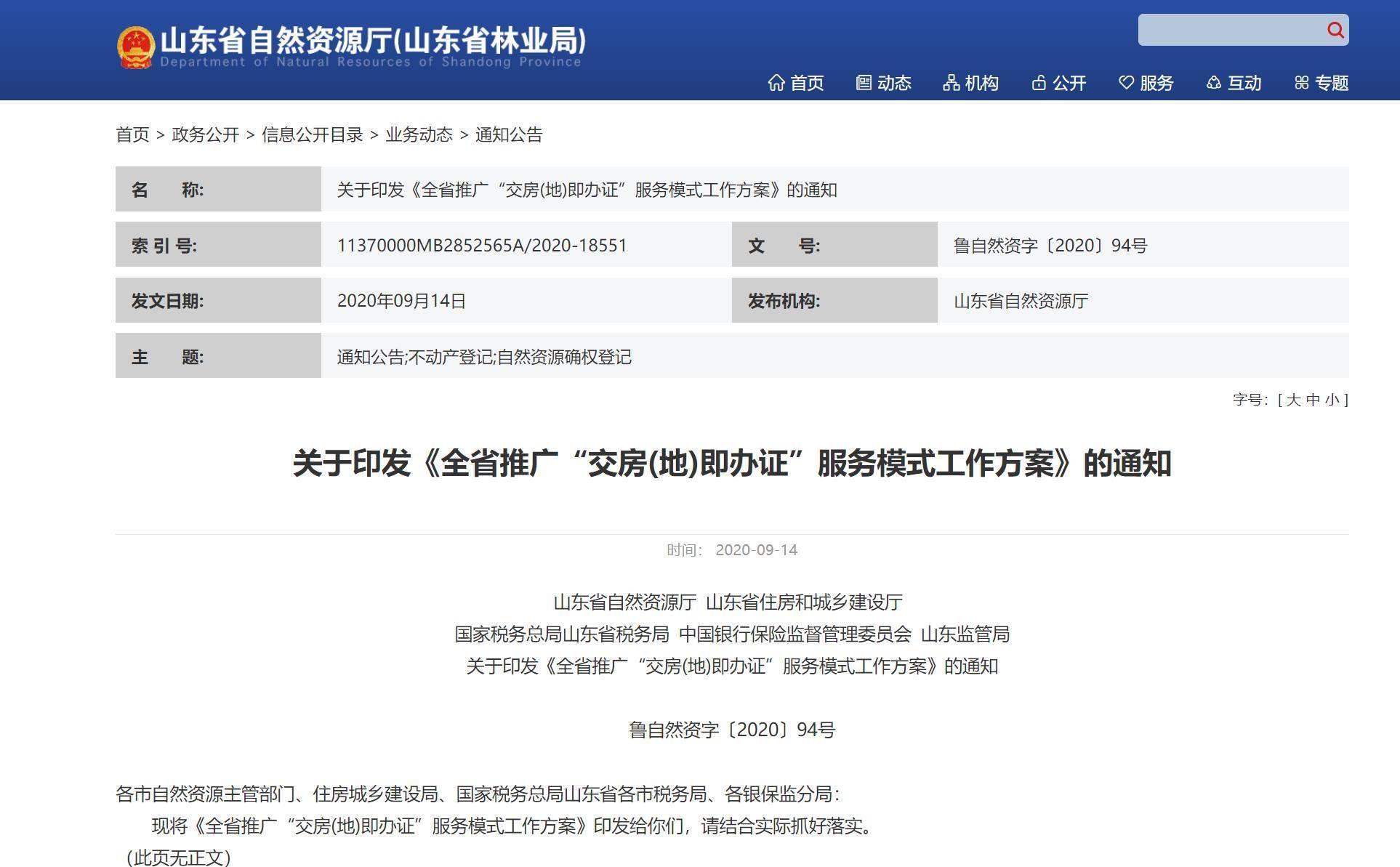The image size is (1400, 867).
Task: Click the sentence starting 现将《全省推广
Action: [512, 826]
